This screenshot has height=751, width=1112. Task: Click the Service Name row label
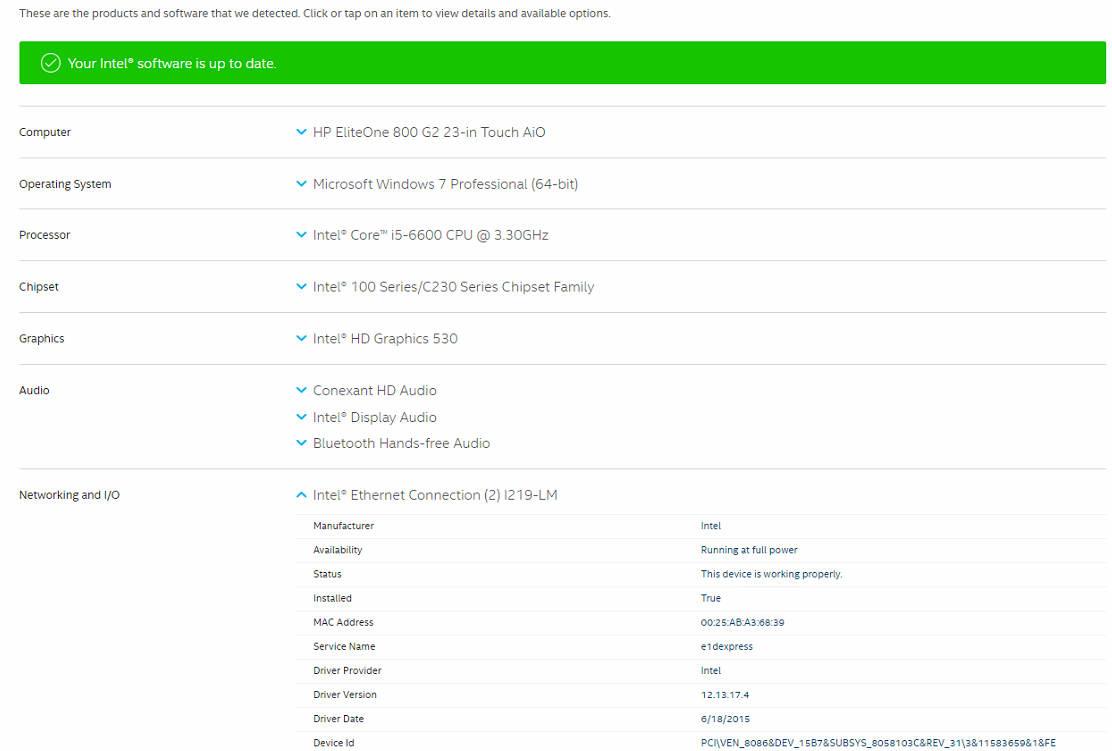coord(344,647)
